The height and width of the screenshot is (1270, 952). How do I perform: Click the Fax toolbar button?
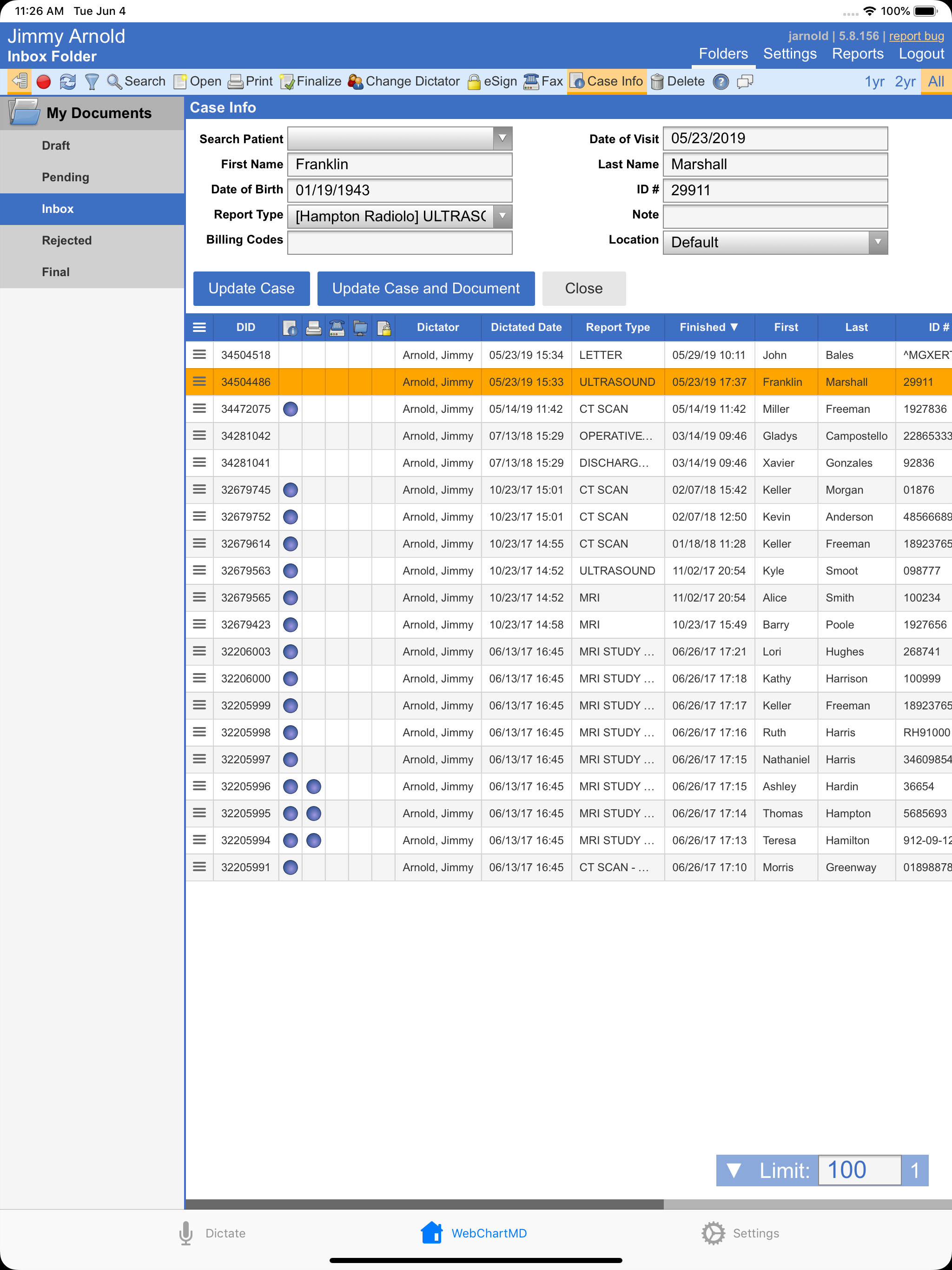click(543, 81)
